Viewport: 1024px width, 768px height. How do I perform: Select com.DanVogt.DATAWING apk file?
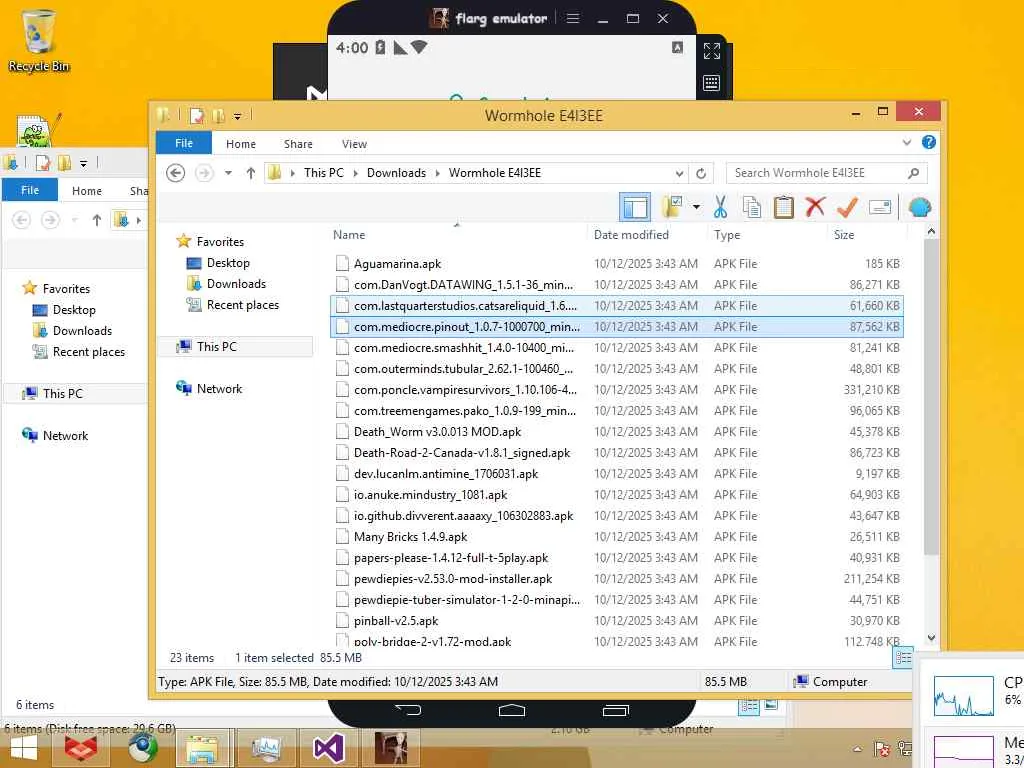[x=616, y=284]
